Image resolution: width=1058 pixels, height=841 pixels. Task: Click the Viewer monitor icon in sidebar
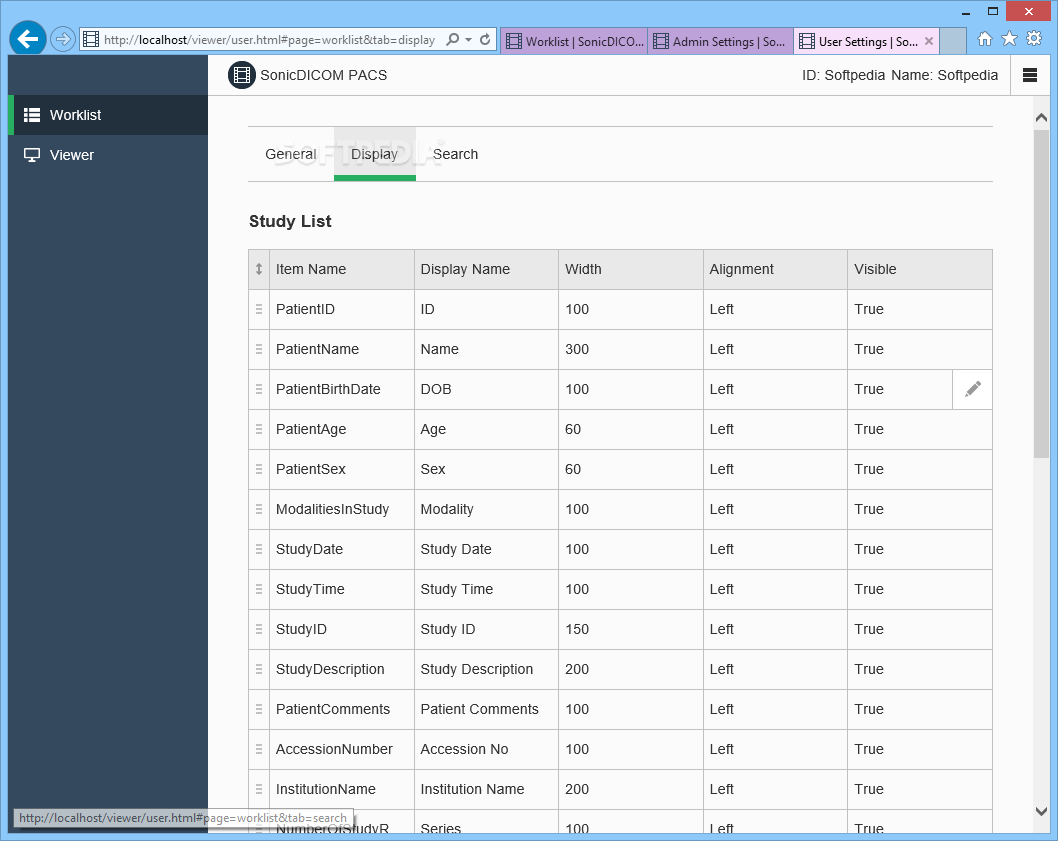click(x=32, y=155)
